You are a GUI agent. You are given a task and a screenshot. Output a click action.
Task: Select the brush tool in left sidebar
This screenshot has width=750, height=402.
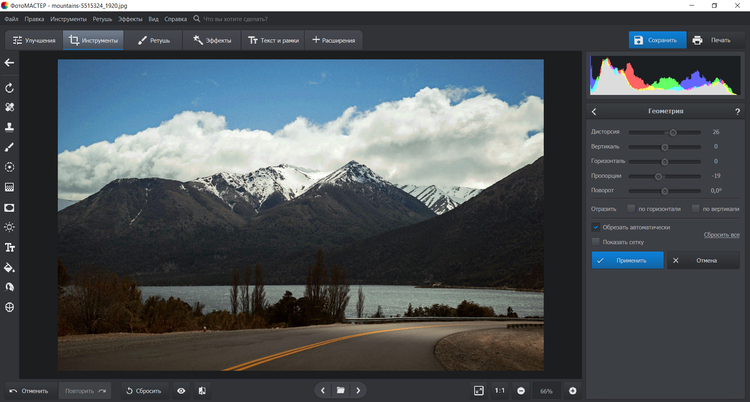coord(9,147)
